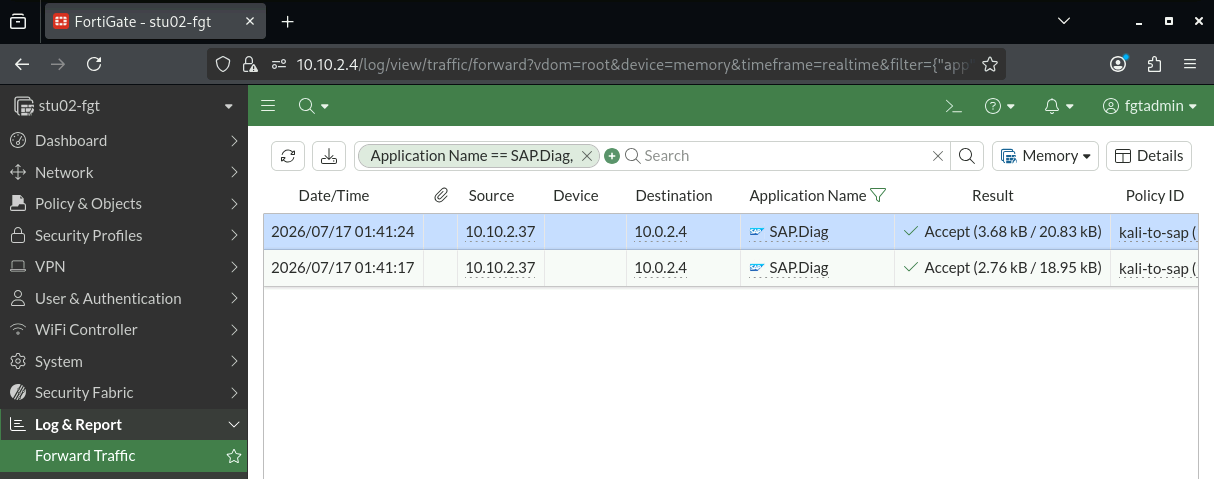1214x479 pixels.
Task: Toggle the hamburger navigation menu icon
Action: pos(268,106)
